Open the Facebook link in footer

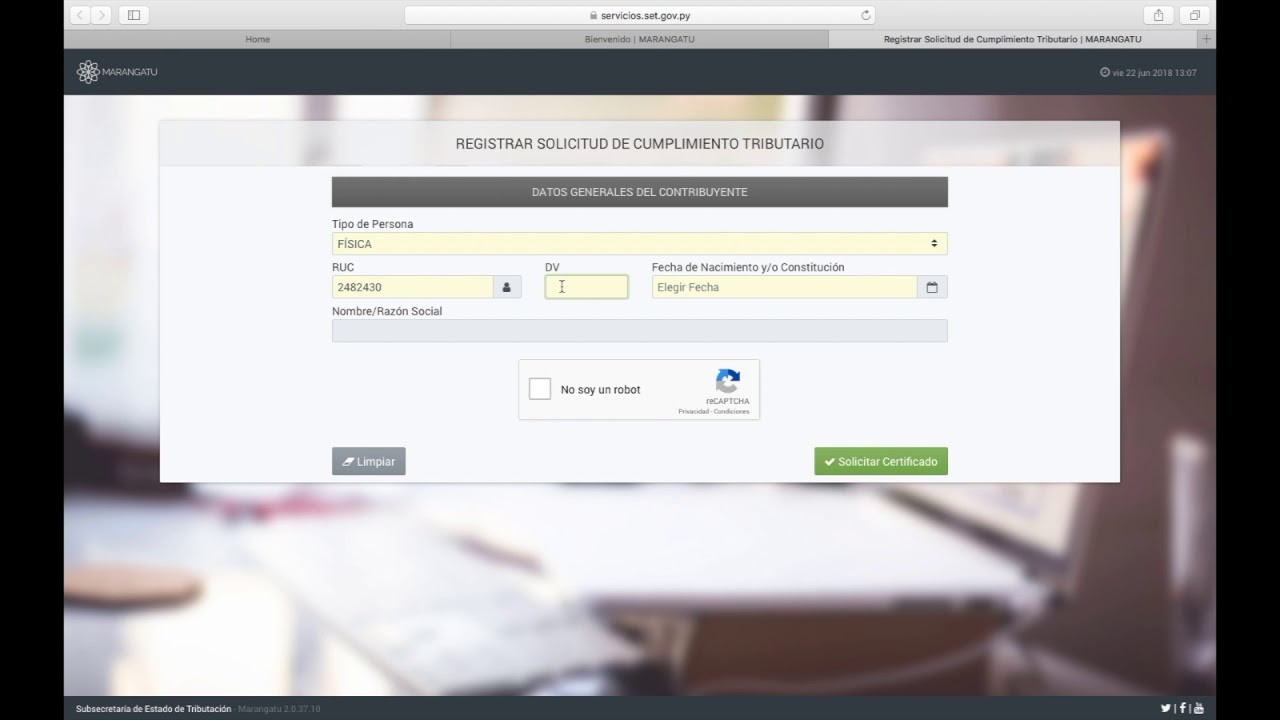click(x=1182, y=708)
